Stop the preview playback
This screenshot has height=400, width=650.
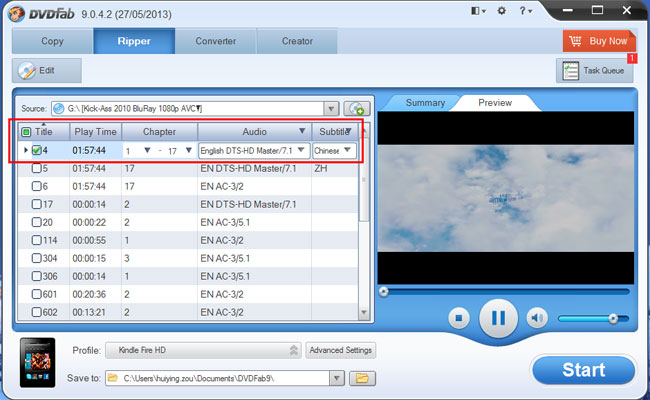tap(459, 318)
